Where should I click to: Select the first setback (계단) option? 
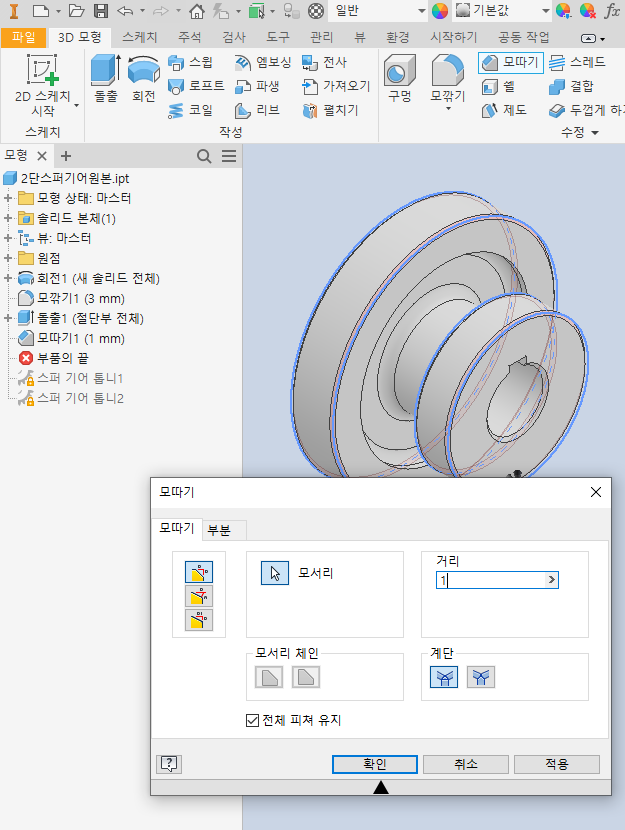point(443,677)
